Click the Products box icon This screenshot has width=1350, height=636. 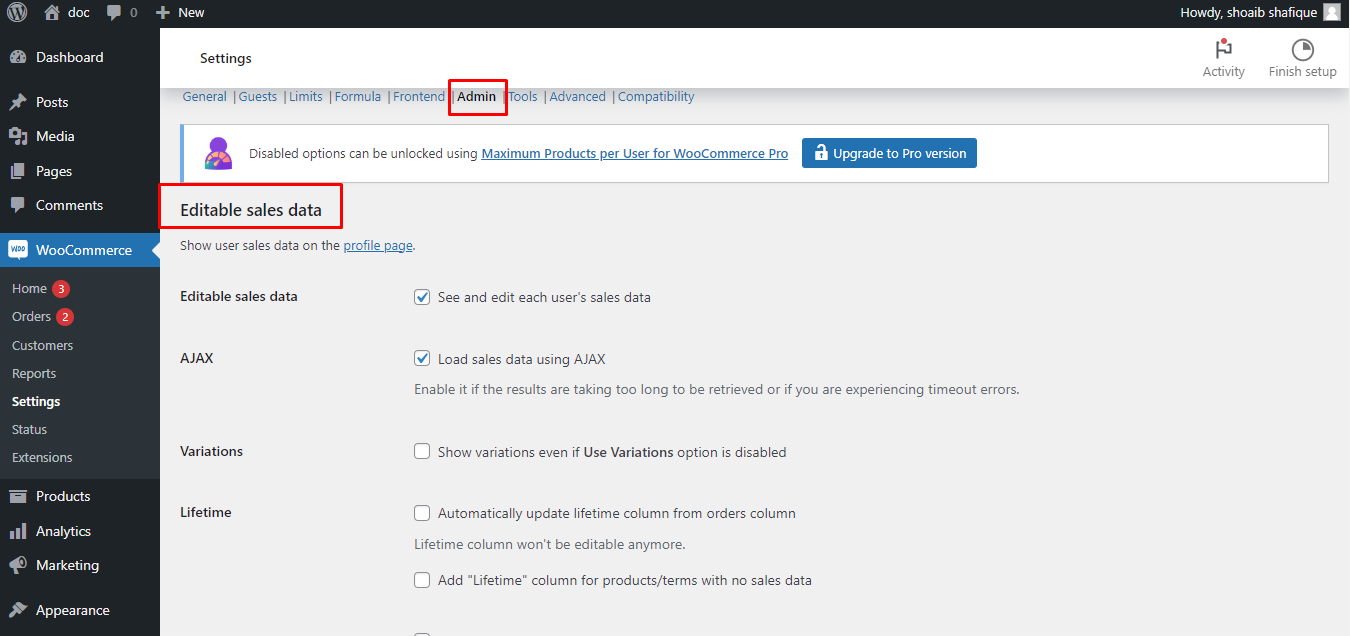(18, 496)
